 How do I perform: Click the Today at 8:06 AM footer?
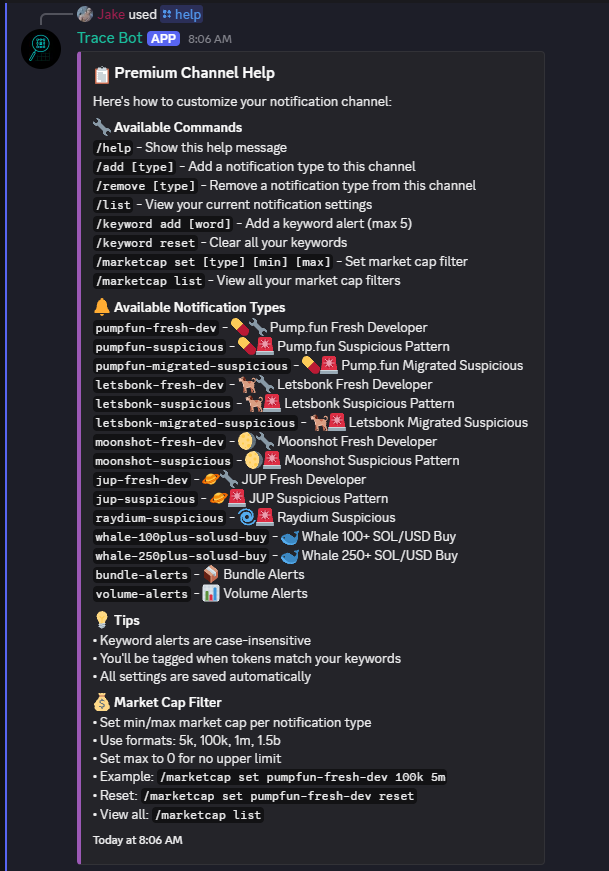[x=138, y=840]
